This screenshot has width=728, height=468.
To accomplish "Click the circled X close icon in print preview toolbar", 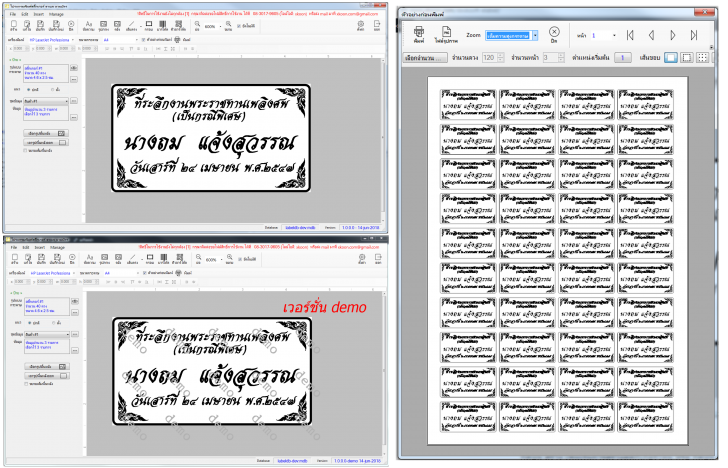I will pyautogui.click(x=554, y=32).
